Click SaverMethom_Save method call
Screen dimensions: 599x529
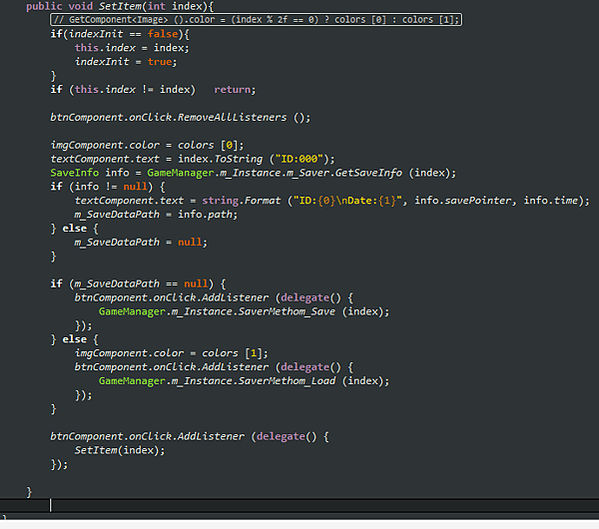click(x=287, y=312)
